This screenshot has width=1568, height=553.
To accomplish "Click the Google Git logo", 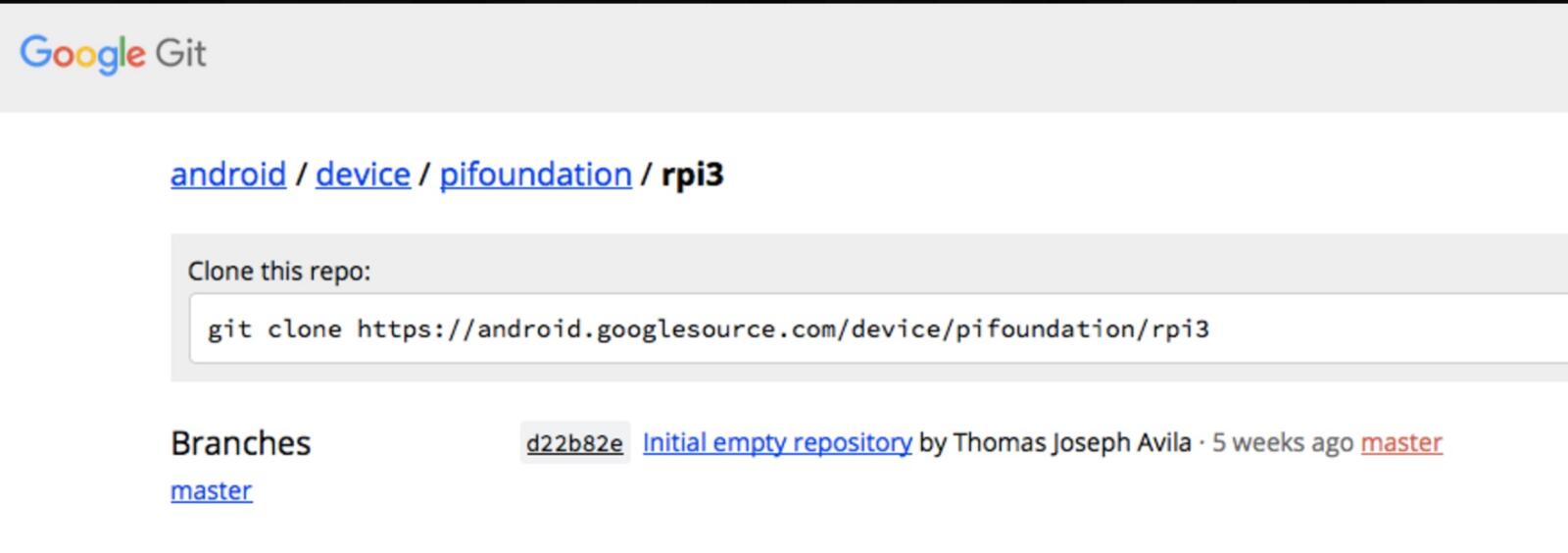I will tap(113, 53).
